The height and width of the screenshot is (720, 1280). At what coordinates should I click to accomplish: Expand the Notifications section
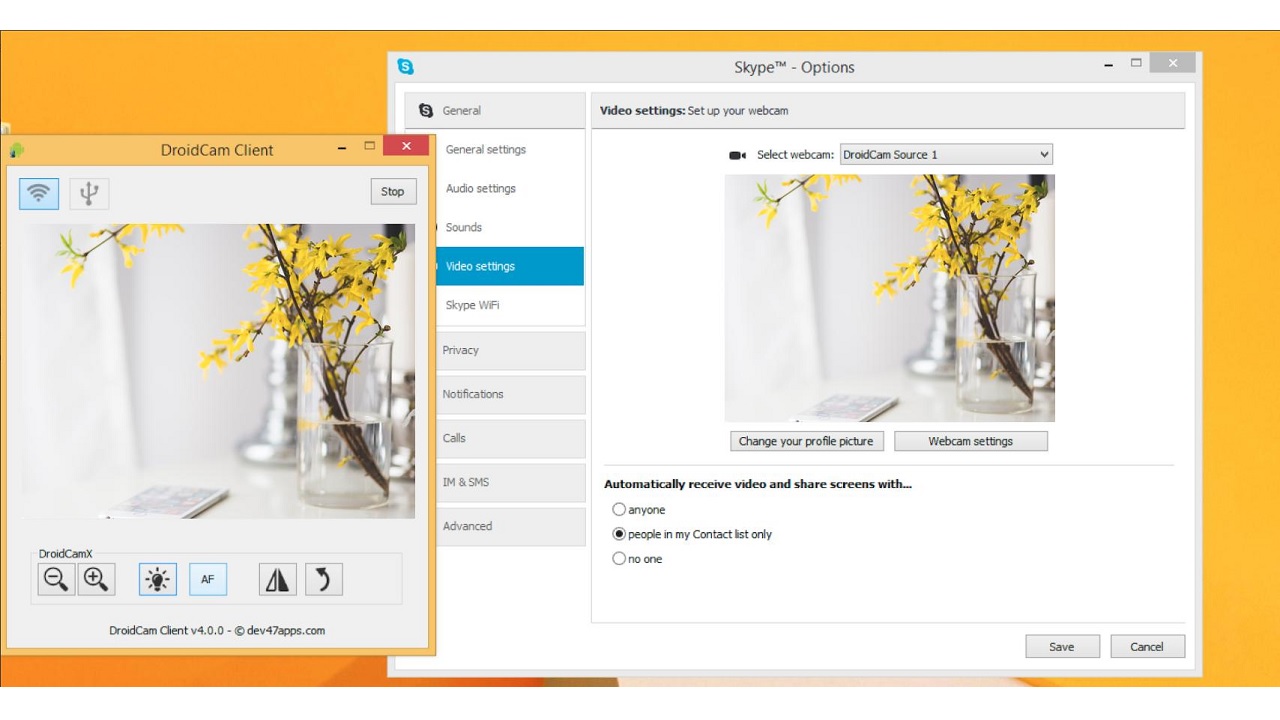click(x=511, y=395)
